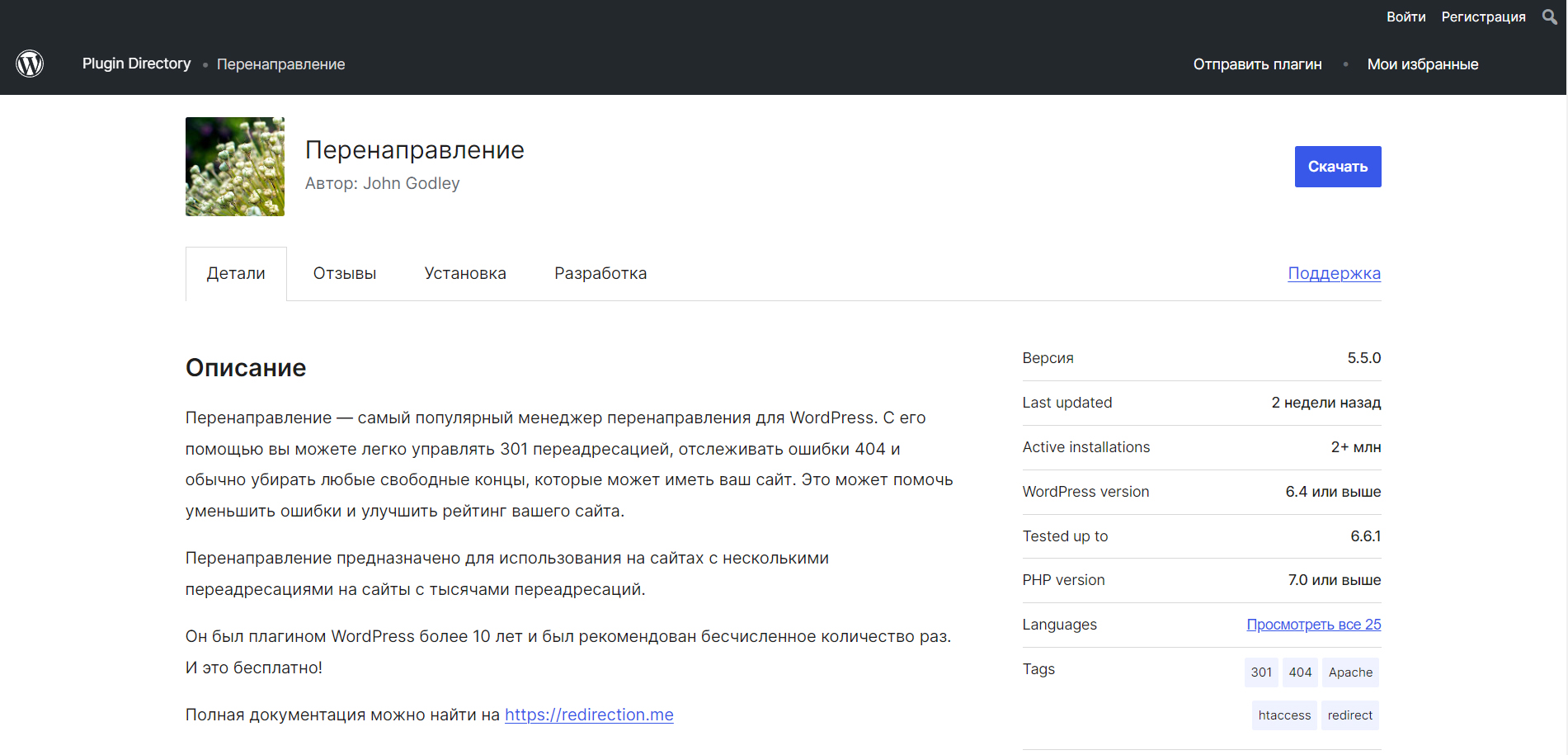The width and height of the screenshot is (1568, 755).
Task: Open Отправить плагин in header
Action: 1257,64
